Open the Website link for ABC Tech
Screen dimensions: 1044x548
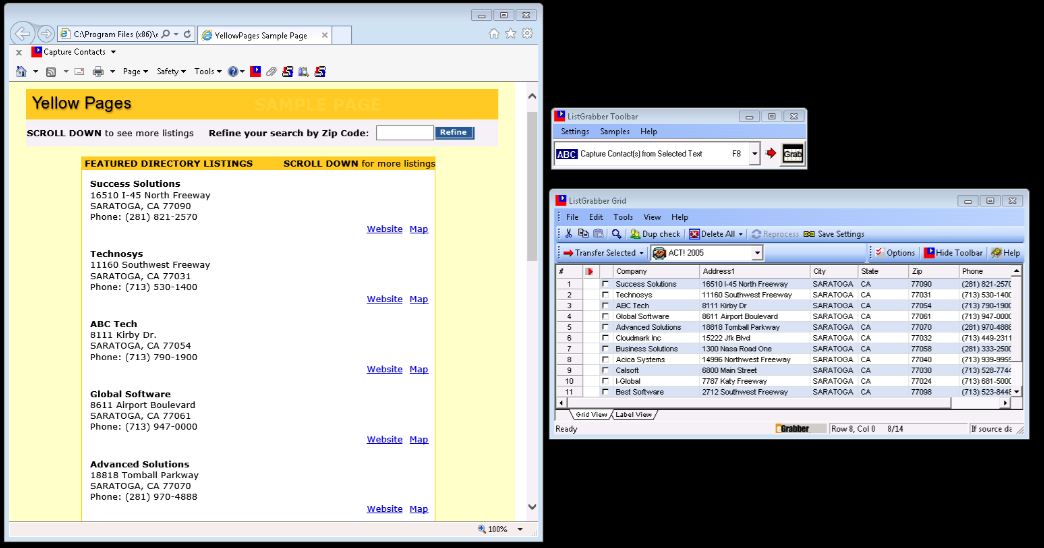384,369
